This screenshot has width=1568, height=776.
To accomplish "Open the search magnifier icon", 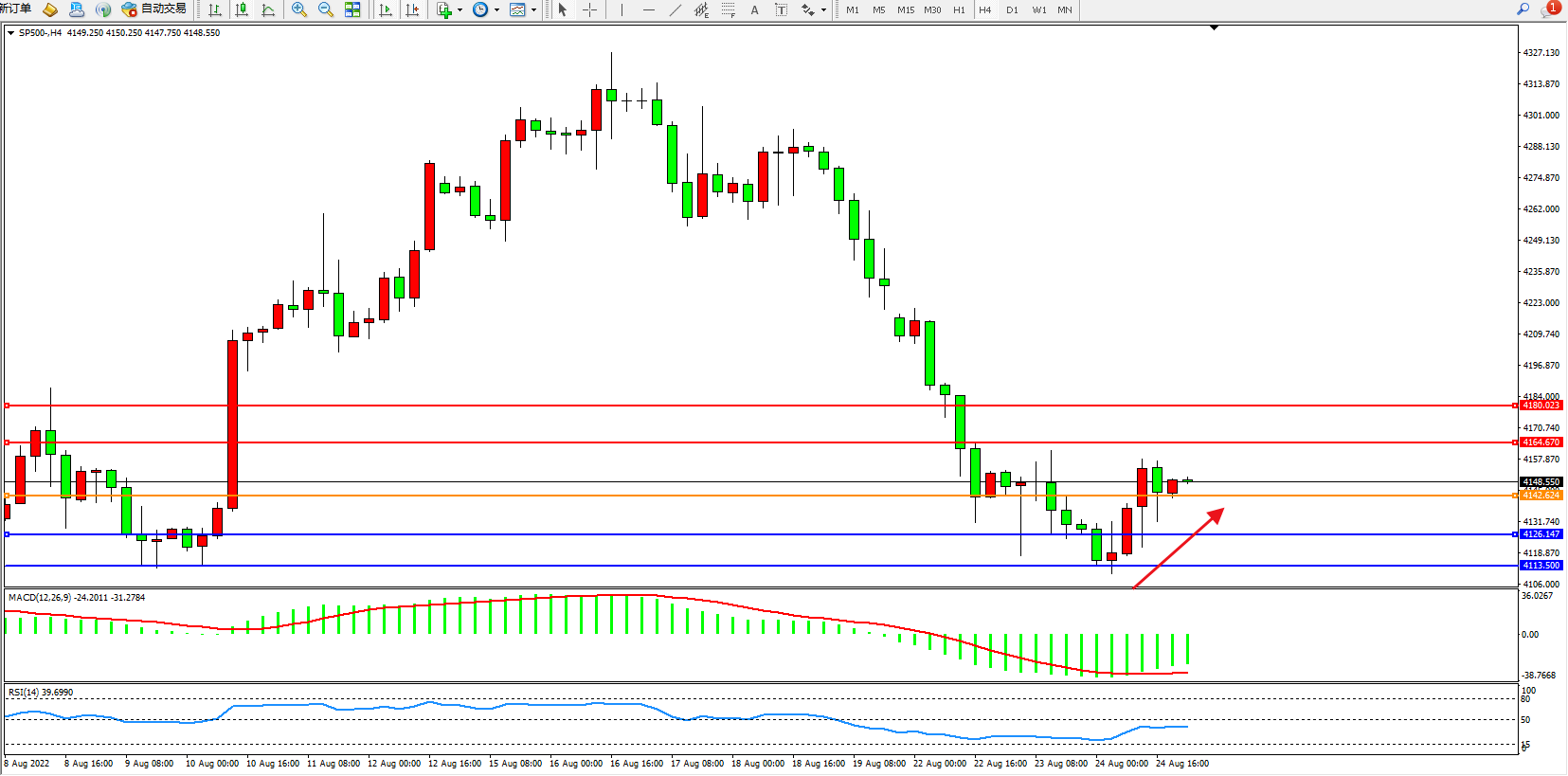I will pyautogui.click(x=1523, y=9).
